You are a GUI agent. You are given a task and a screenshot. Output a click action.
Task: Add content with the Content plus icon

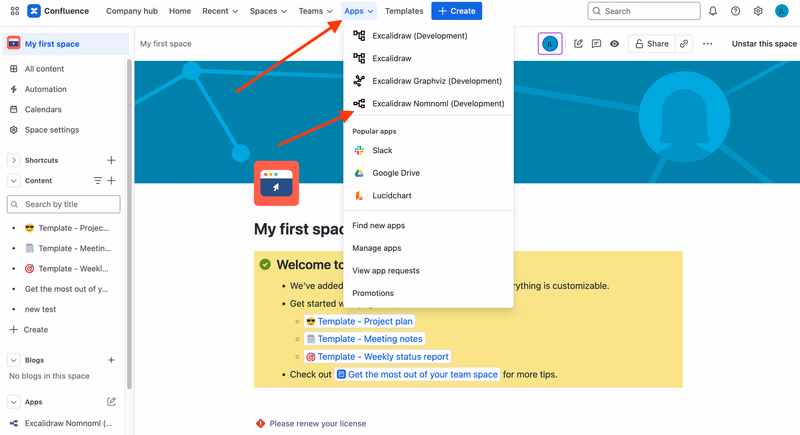click(111, 181)
